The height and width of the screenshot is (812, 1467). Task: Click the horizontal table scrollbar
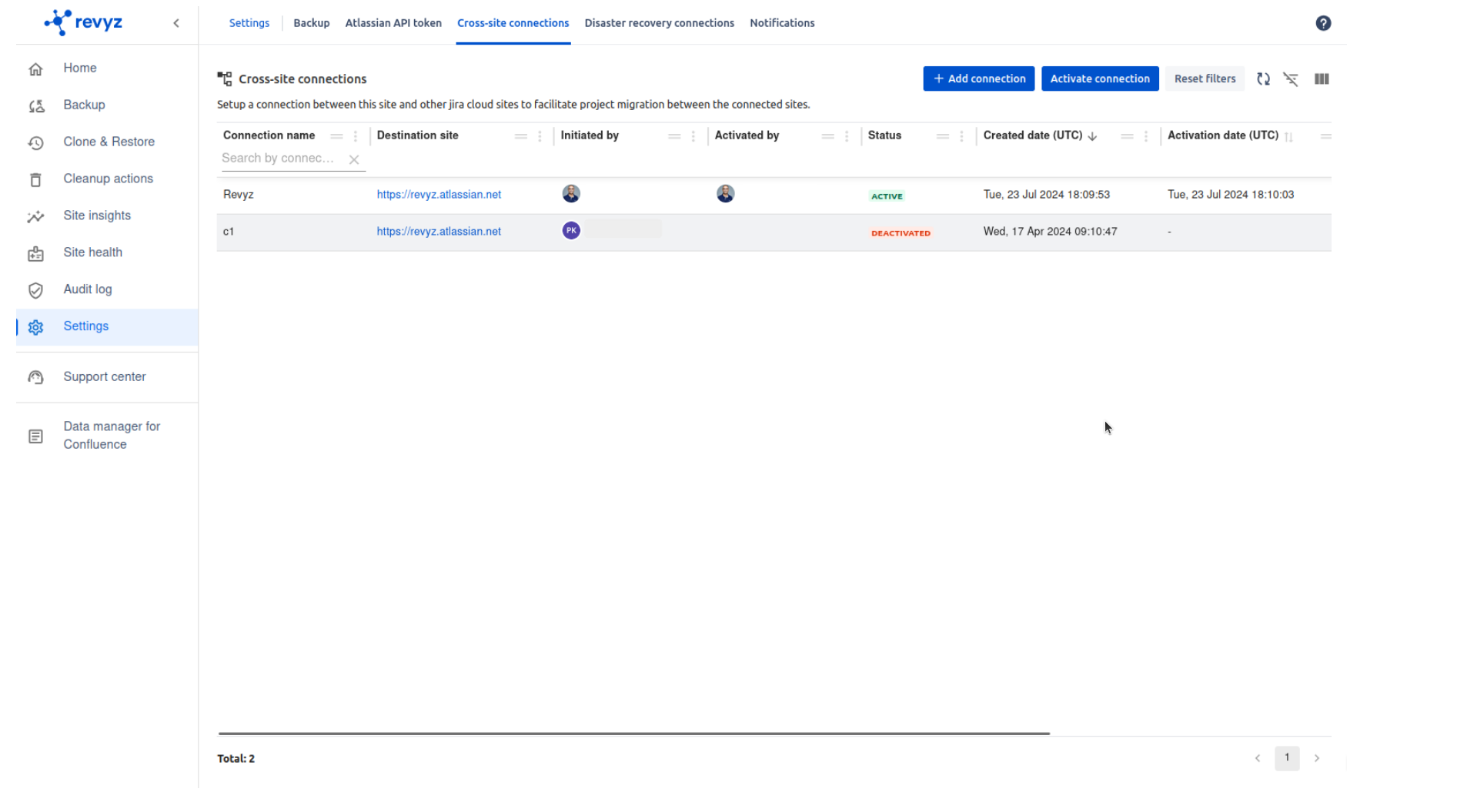(x=633, y=733)
